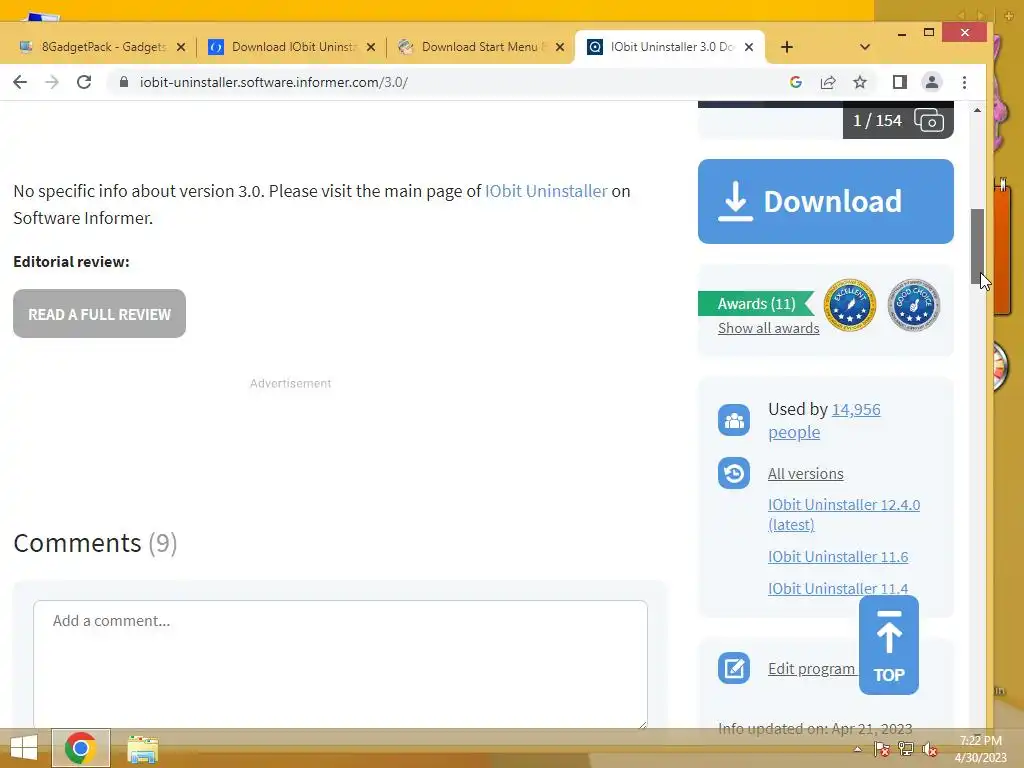This screenshot has height=768, width=1024.
Task: Click the Action Center flag tray icon
Action: tap(881, 749)
